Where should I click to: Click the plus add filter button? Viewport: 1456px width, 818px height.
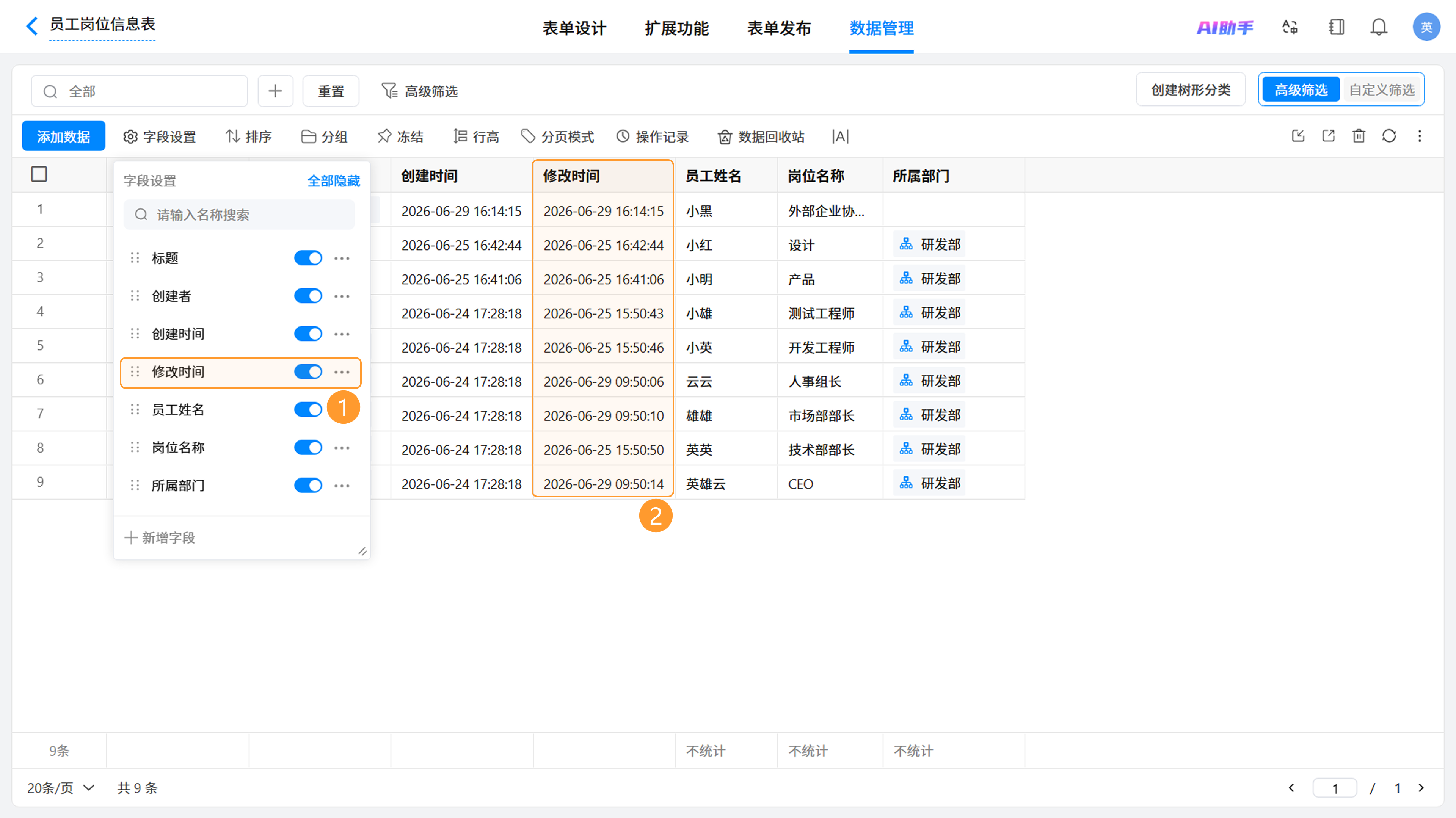click(275, 91)
